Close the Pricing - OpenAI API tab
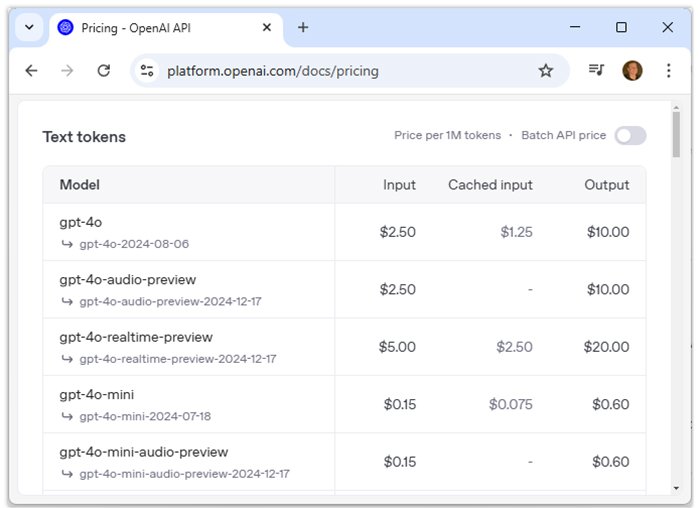Image resolution: width=700 pixels, height=508 pixels. pos(267,28)
